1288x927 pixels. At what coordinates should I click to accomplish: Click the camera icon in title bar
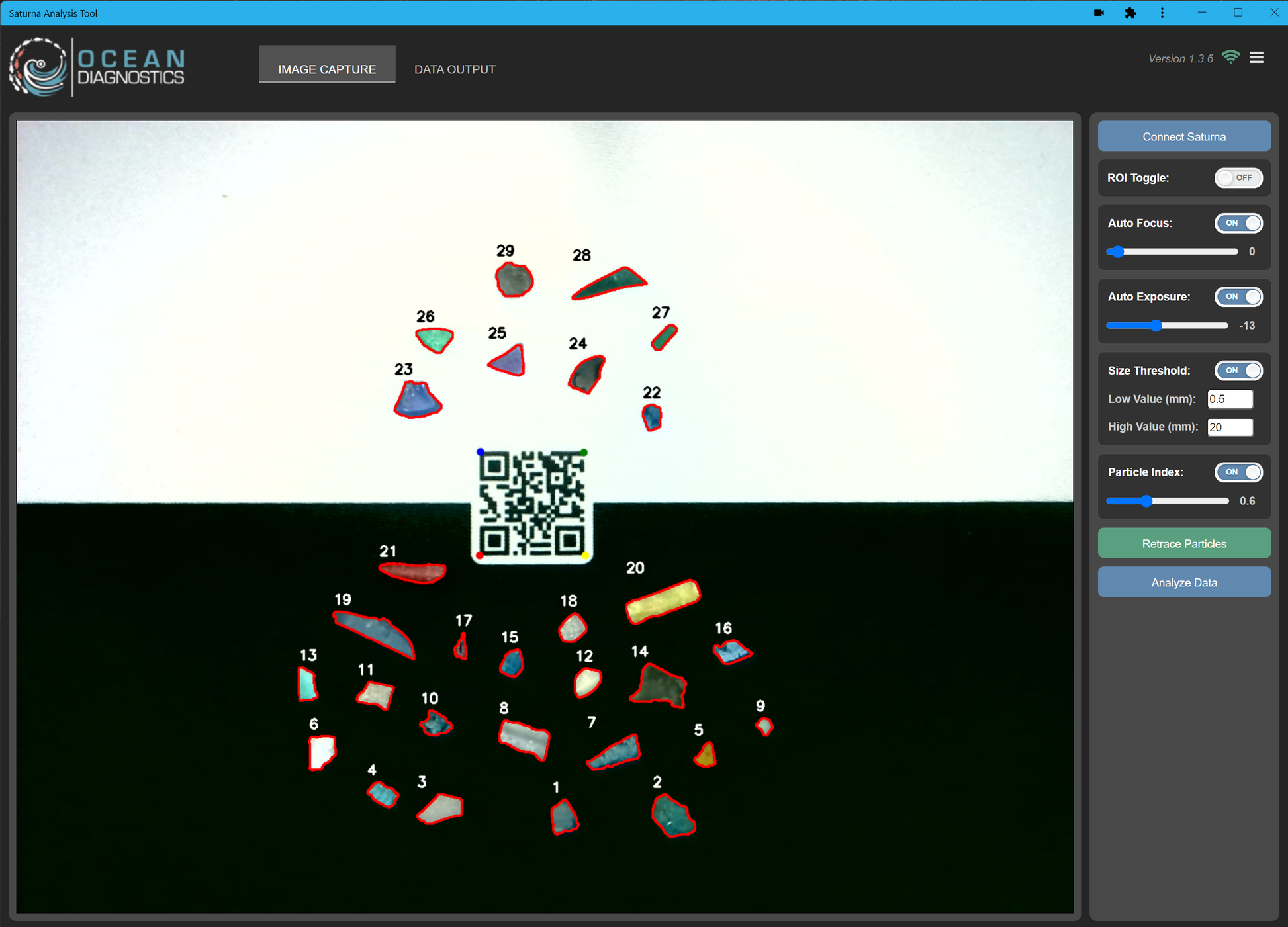pyautogui.click(x=1099, y=13)
